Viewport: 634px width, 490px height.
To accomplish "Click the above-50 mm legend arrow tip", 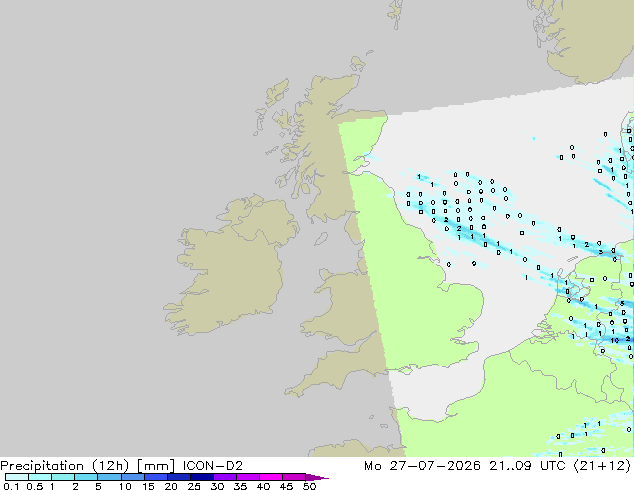I will click(317, 477).
